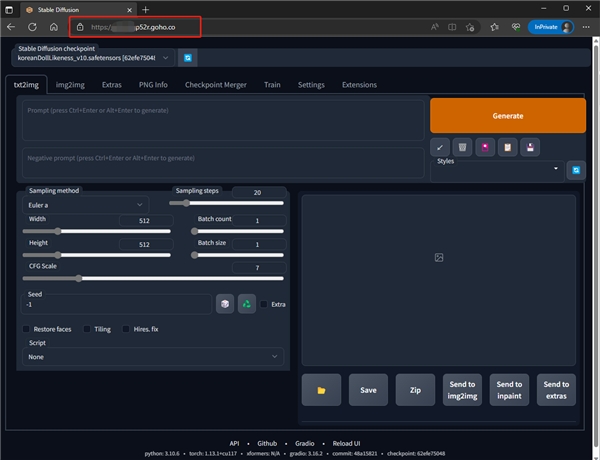This screenshot has width=600, height=460.
Task: Click Send to inpaint button
Action: pos(509,390)
